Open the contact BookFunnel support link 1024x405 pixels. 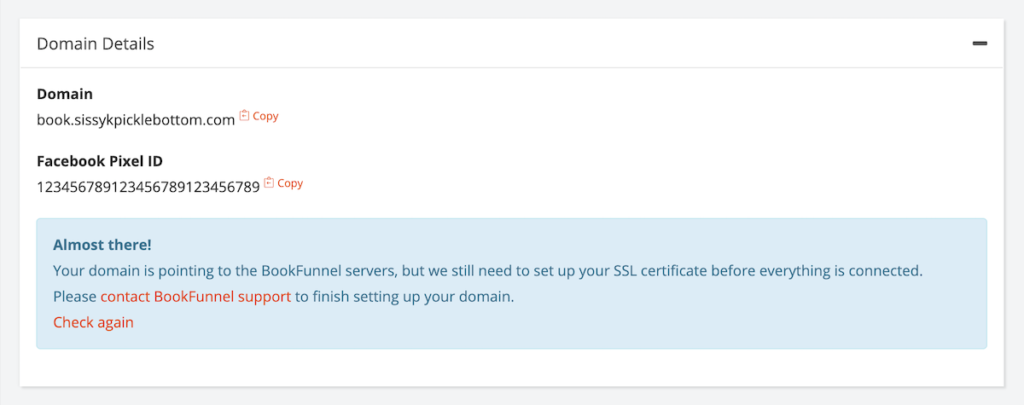[195, 297]
